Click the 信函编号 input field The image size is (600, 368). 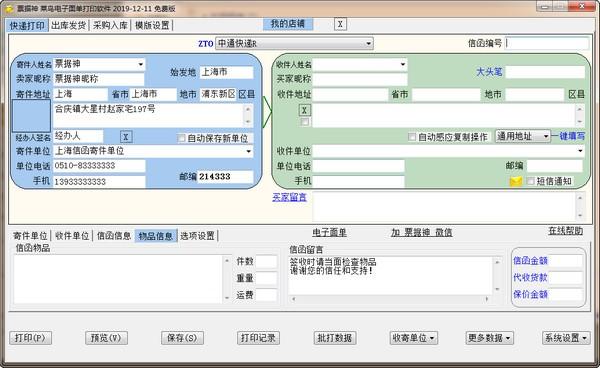[x=547, y=43]
